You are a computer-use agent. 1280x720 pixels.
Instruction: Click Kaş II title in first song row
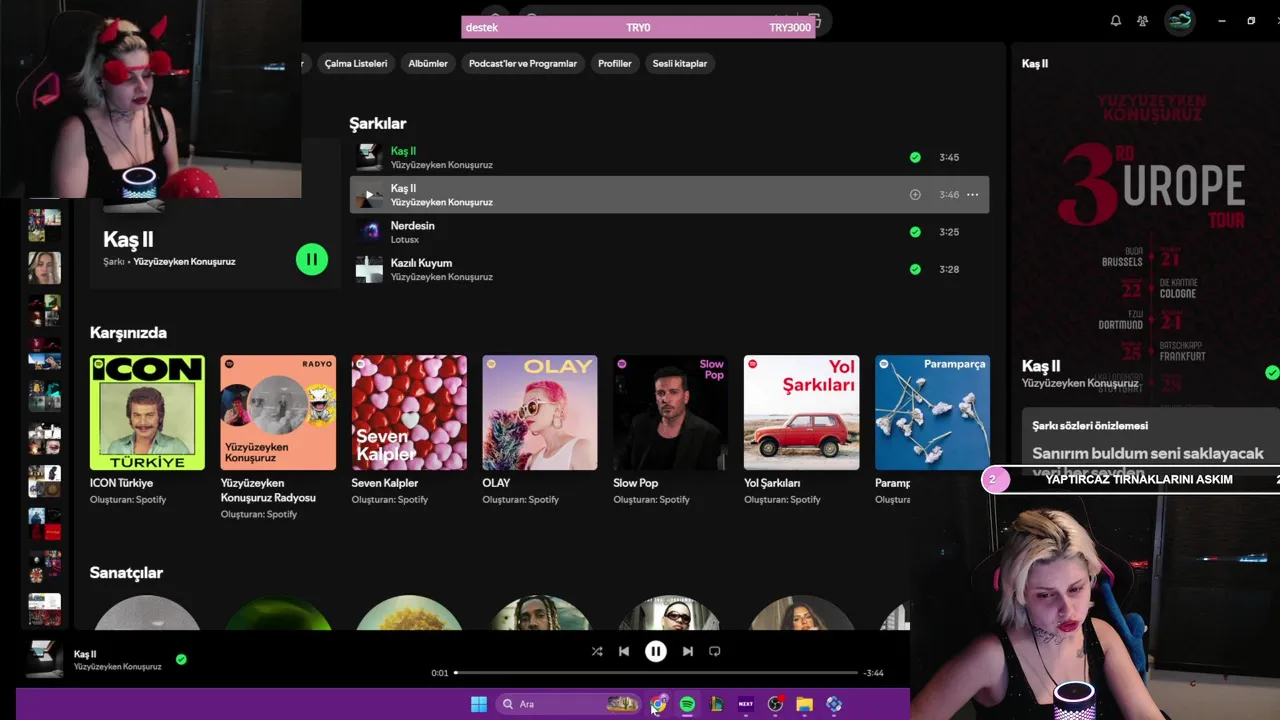(x=403, y=151)
